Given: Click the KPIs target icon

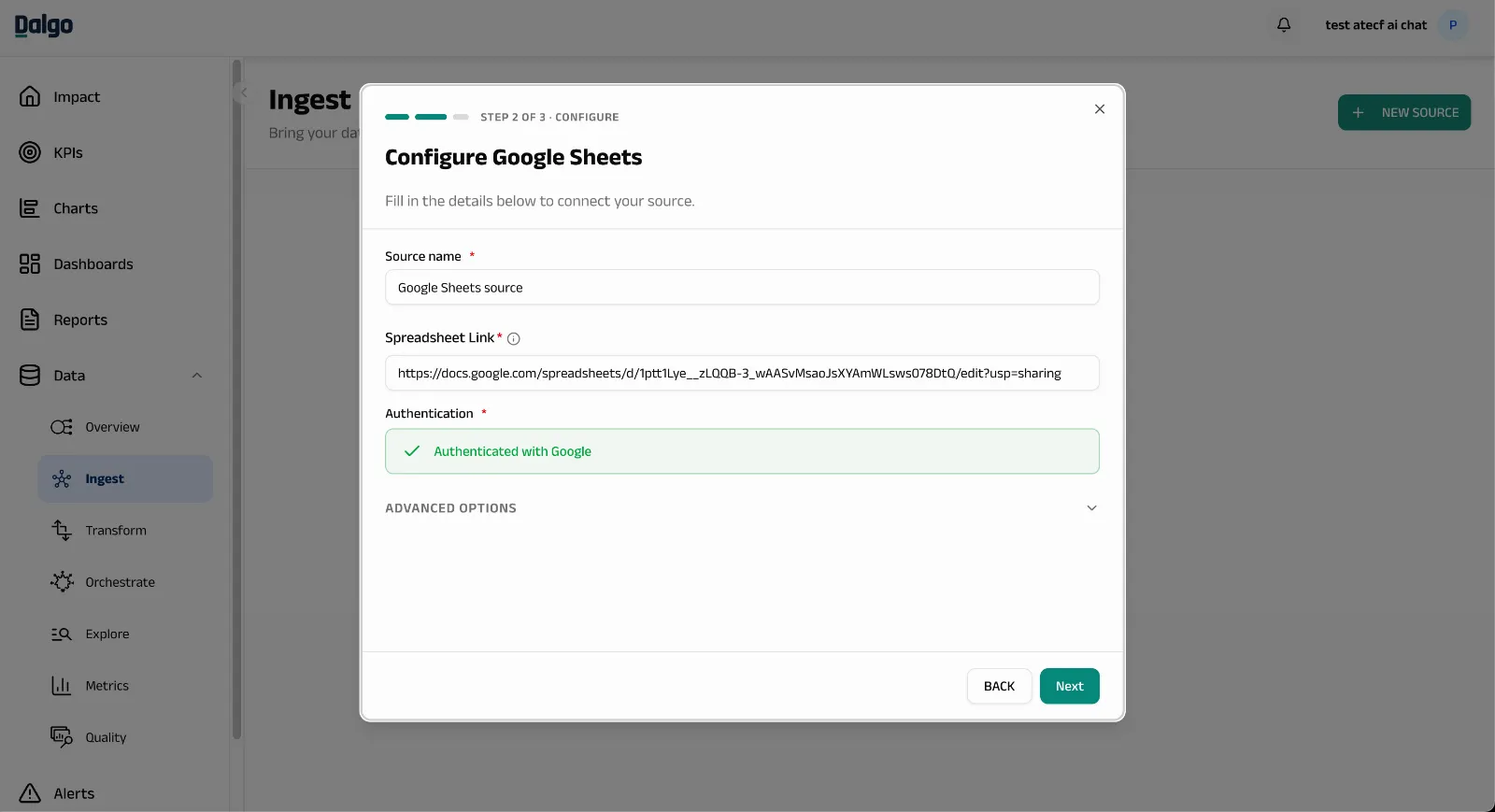Looking at the screenshot, I should [x=30, y=152].
